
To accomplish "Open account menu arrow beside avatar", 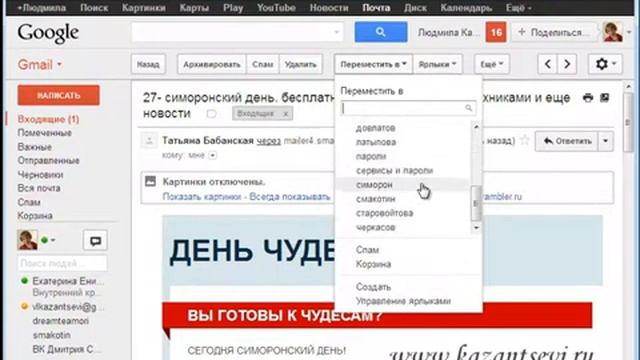I will (629, 32).
